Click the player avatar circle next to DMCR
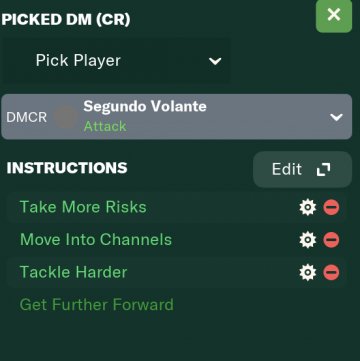The height and width of the screenshot is (361, 360). click(x=65, y=117)
